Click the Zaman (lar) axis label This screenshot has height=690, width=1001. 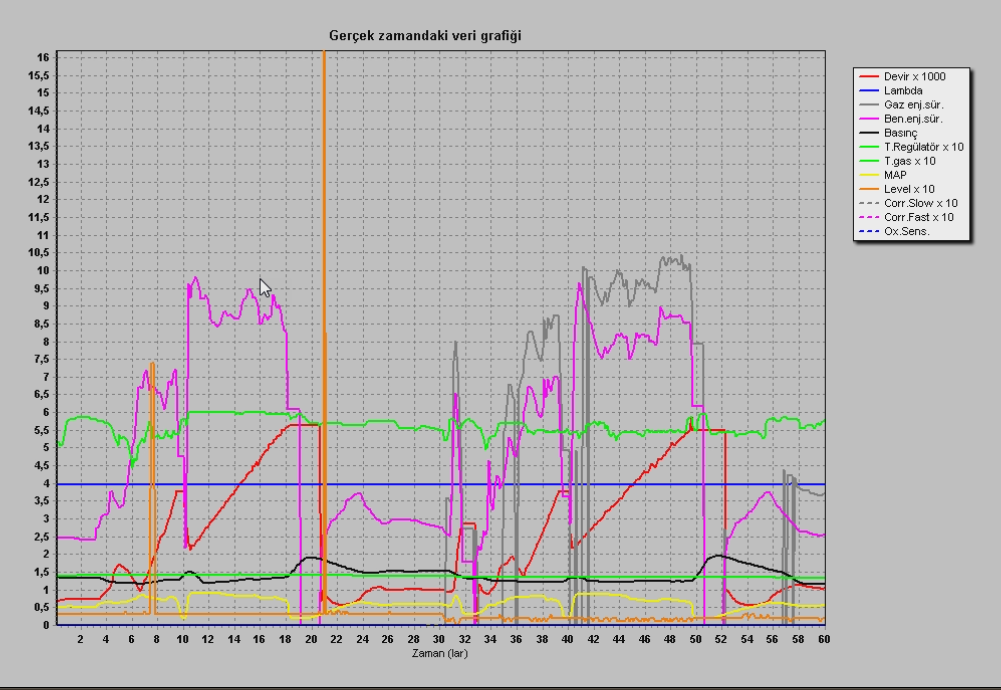[x=440, y=651]
